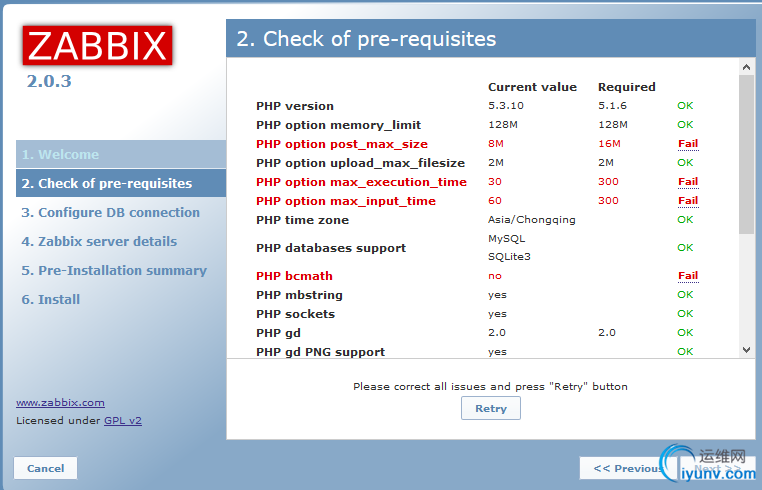Open step 6. Install
This screenshot has height=490, width=762.
51,299
